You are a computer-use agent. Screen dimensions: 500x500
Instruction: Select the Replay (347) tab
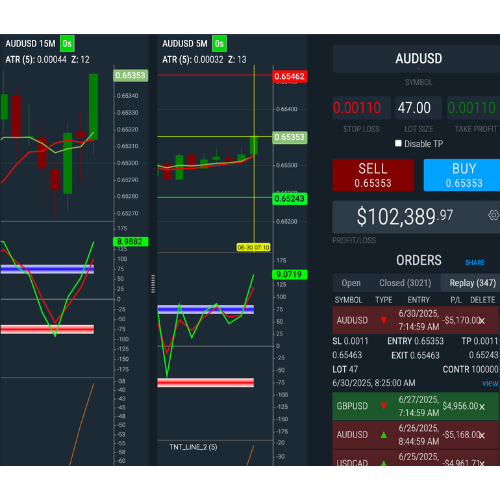pyautogui.click(x=472, y=283)
